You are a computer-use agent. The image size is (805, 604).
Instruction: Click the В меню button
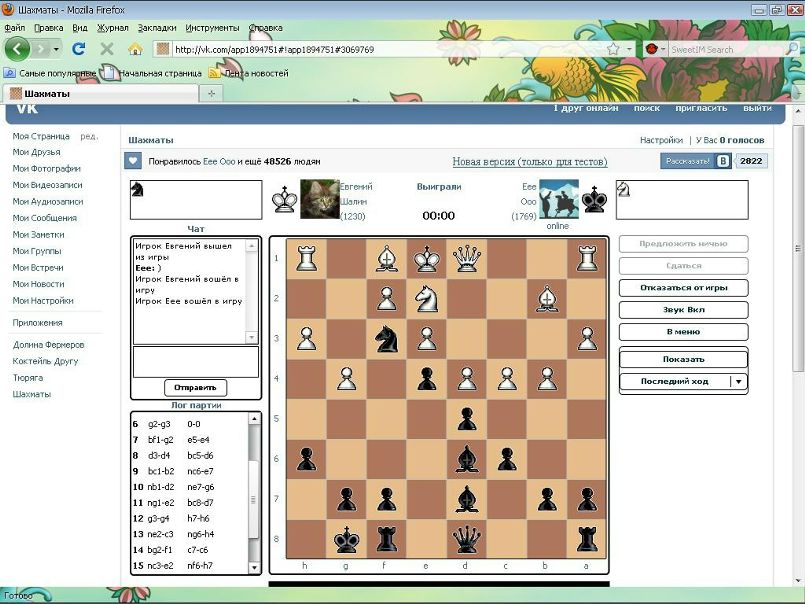(683, 332)
